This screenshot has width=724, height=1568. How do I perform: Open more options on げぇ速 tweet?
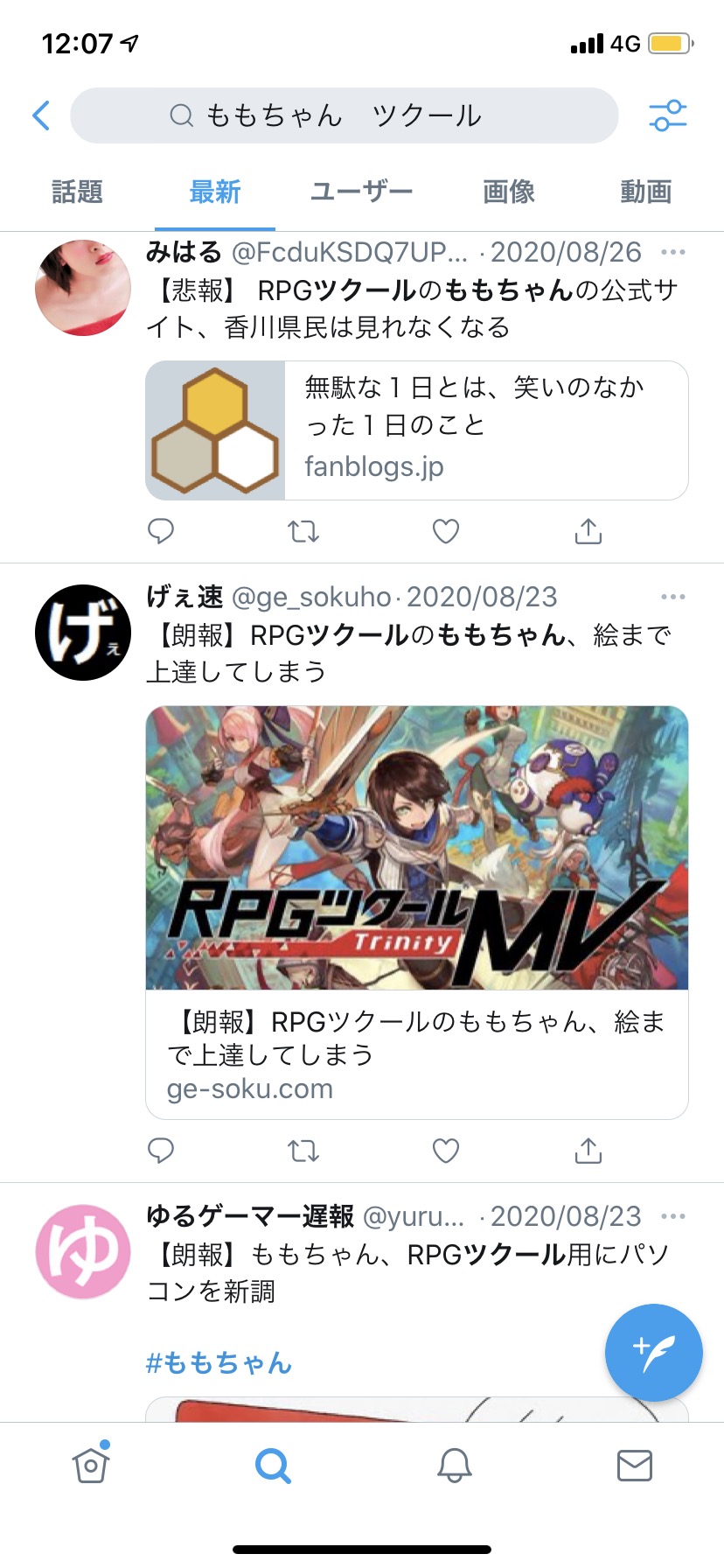pyautogui.click(x=673, y=597)
